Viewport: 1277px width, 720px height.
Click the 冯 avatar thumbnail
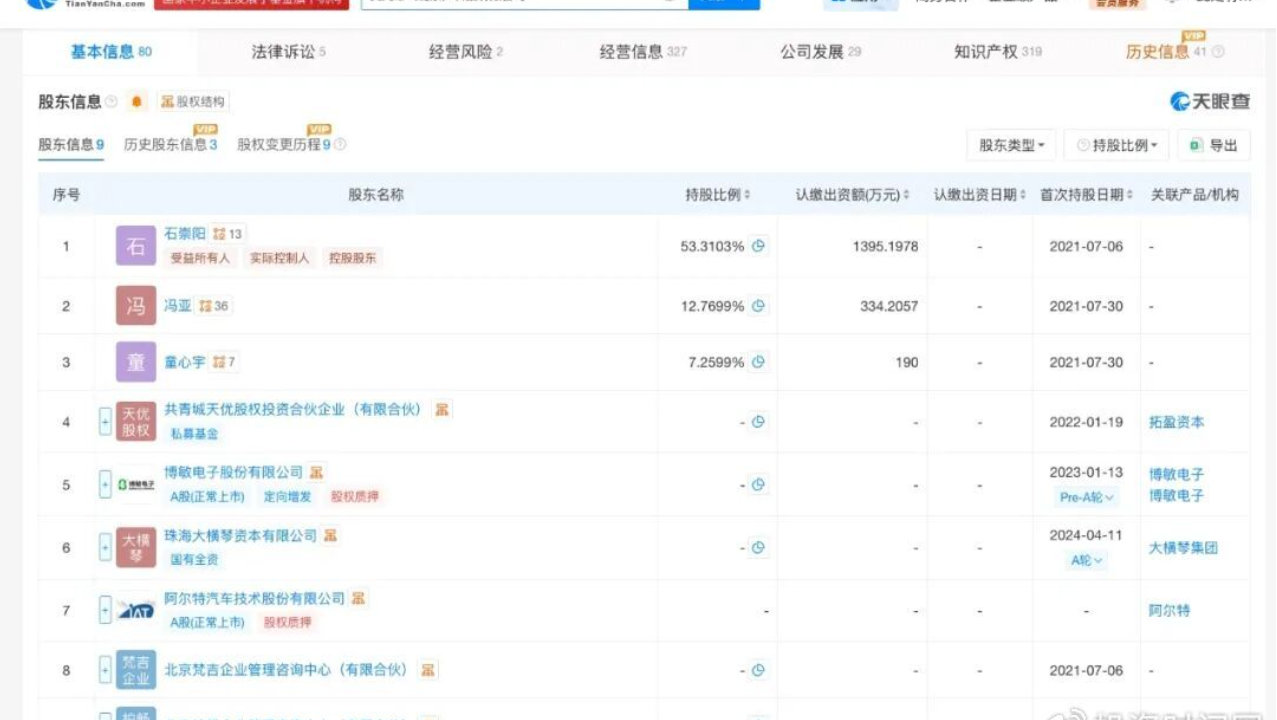pyautogui.click(x=136, y=305)
